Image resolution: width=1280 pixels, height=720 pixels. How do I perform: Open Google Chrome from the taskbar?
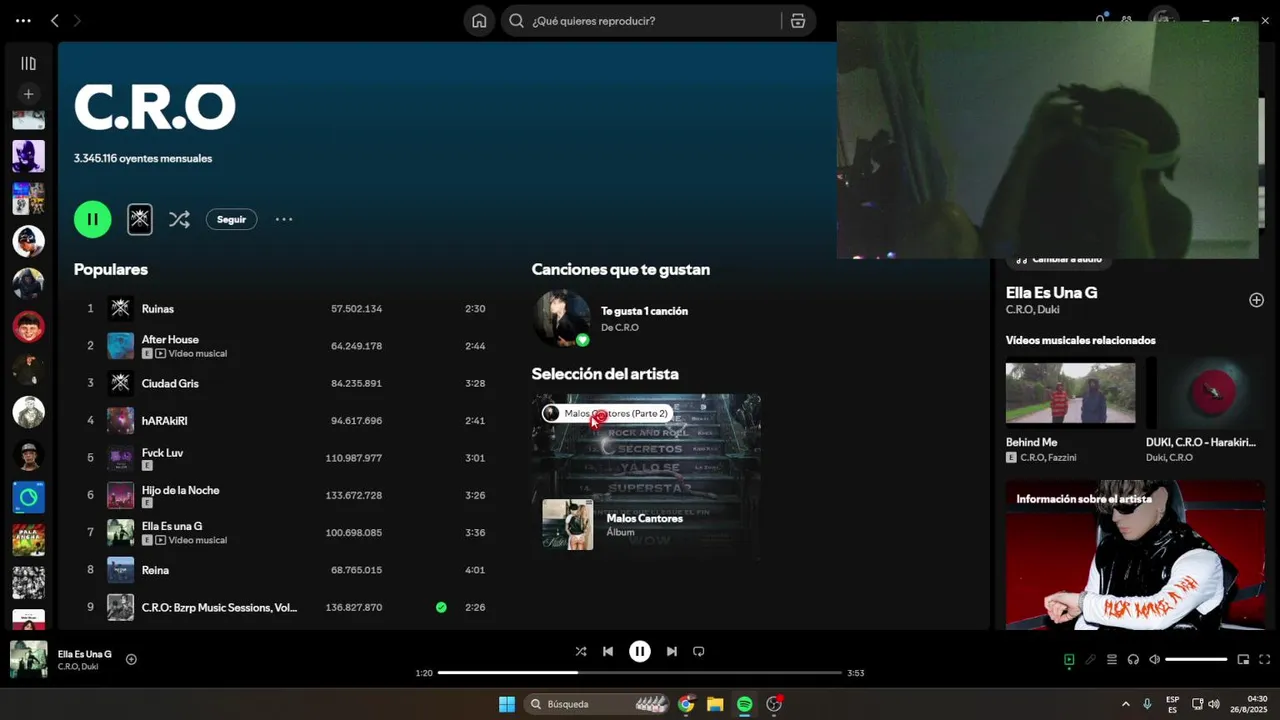pos(686,704)
